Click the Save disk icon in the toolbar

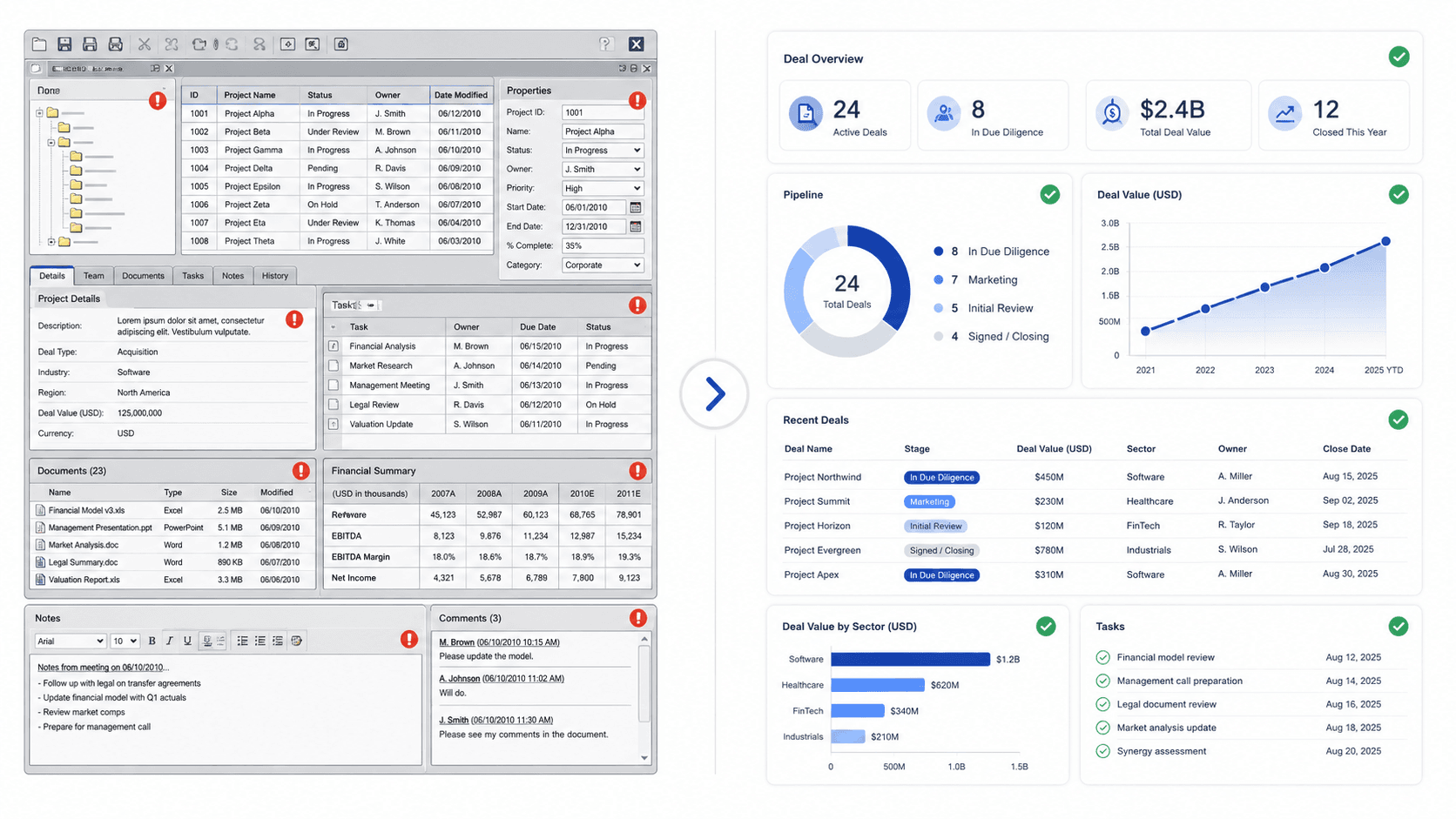(x=64, y=44)
